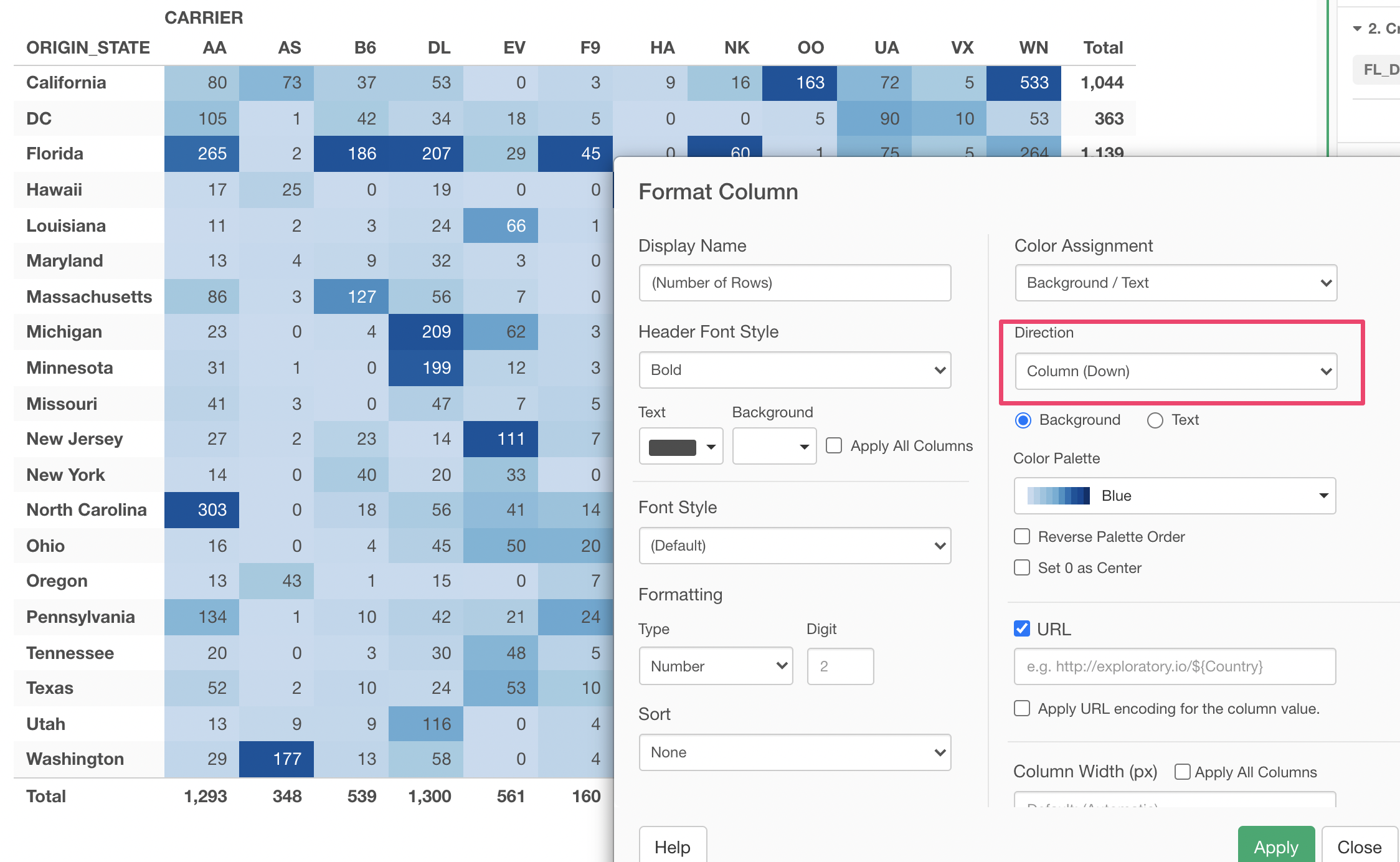
Task: Click the California row label
Action: (x=66, y=83)
